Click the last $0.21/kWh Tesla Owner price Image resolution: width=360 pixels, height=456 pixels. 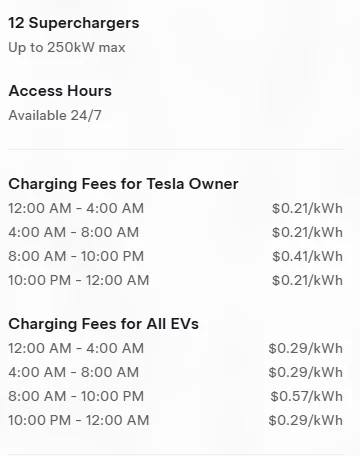click(x=307, y=280)
